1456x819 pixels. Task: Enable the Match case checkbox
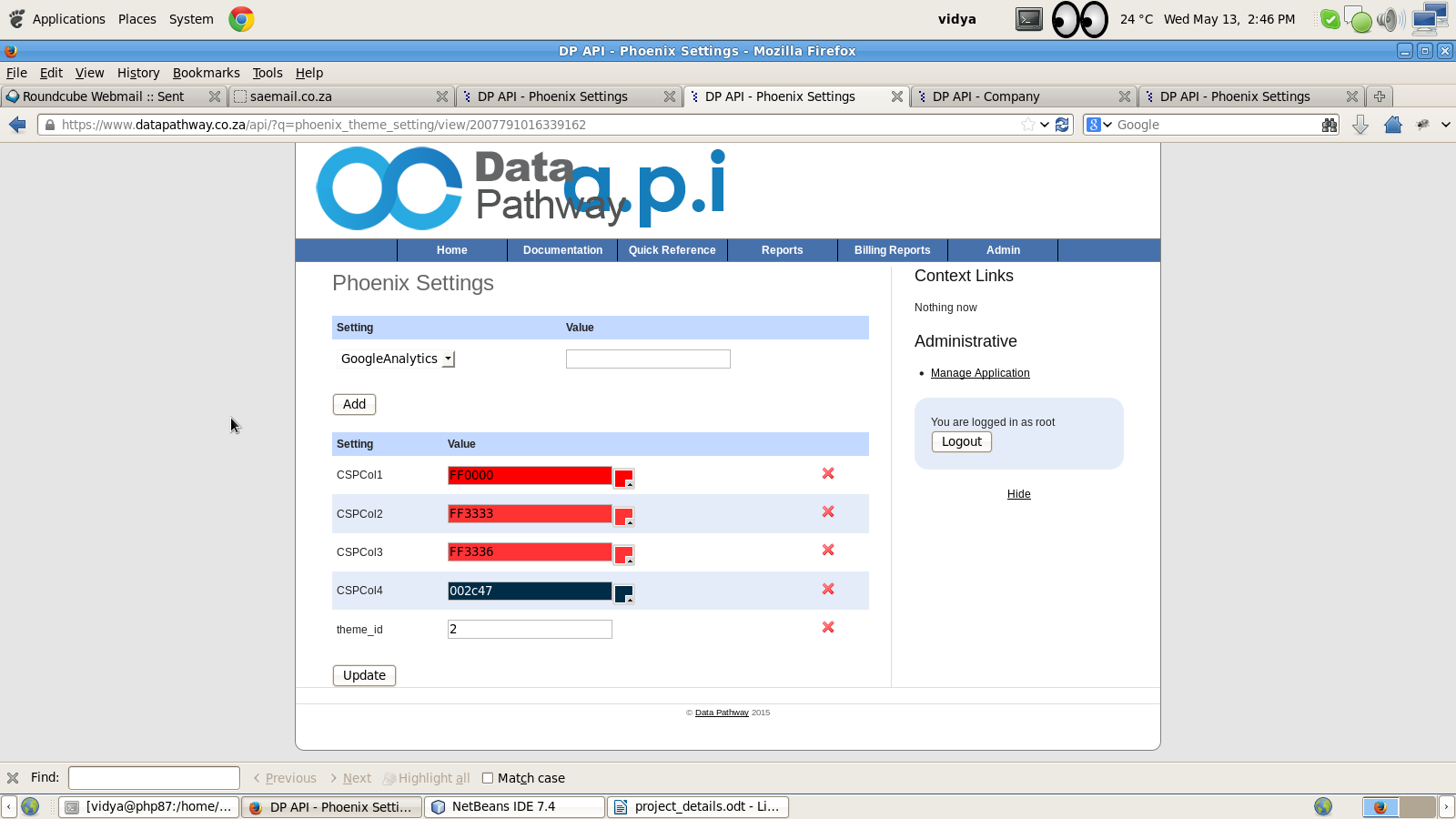[488, 778]
